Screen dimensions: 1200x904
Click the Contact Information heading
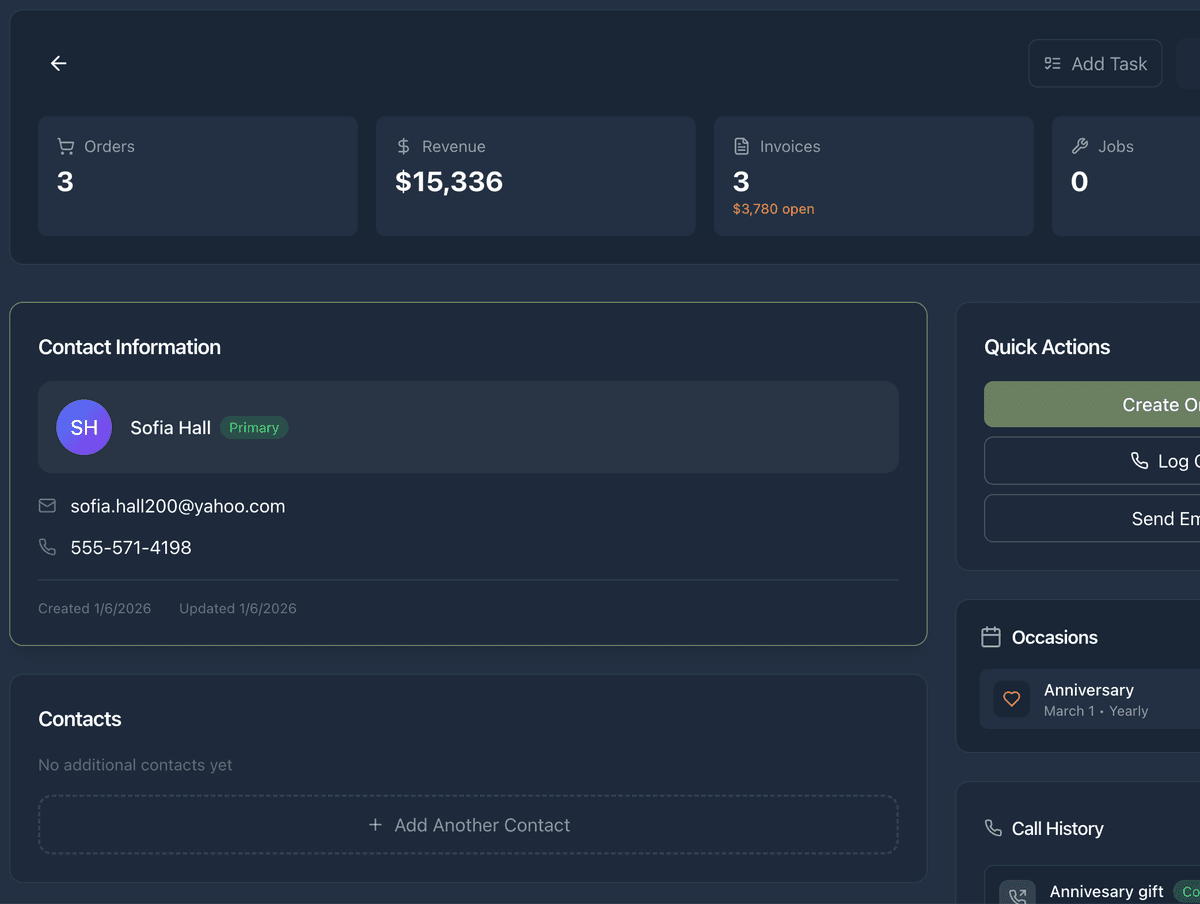pyautogui.click(x=129, y=347)
